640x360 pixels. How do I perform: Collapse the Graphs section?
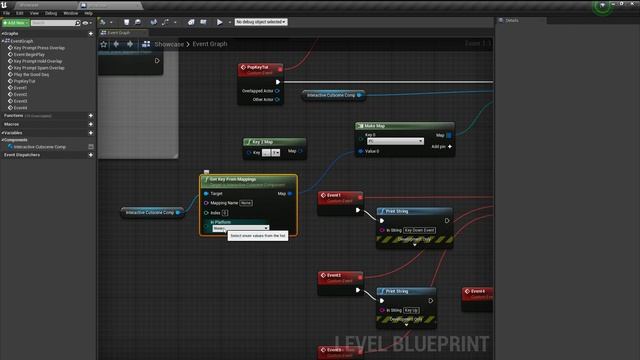[x=2, y=33]
